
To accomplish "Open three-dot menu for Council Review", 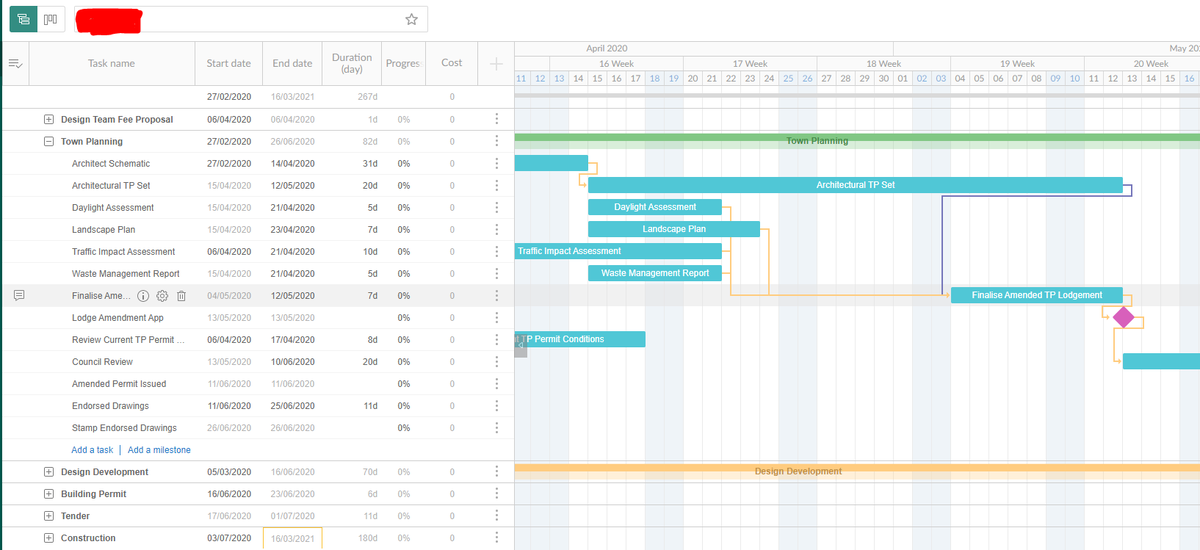I will (496, 361).
